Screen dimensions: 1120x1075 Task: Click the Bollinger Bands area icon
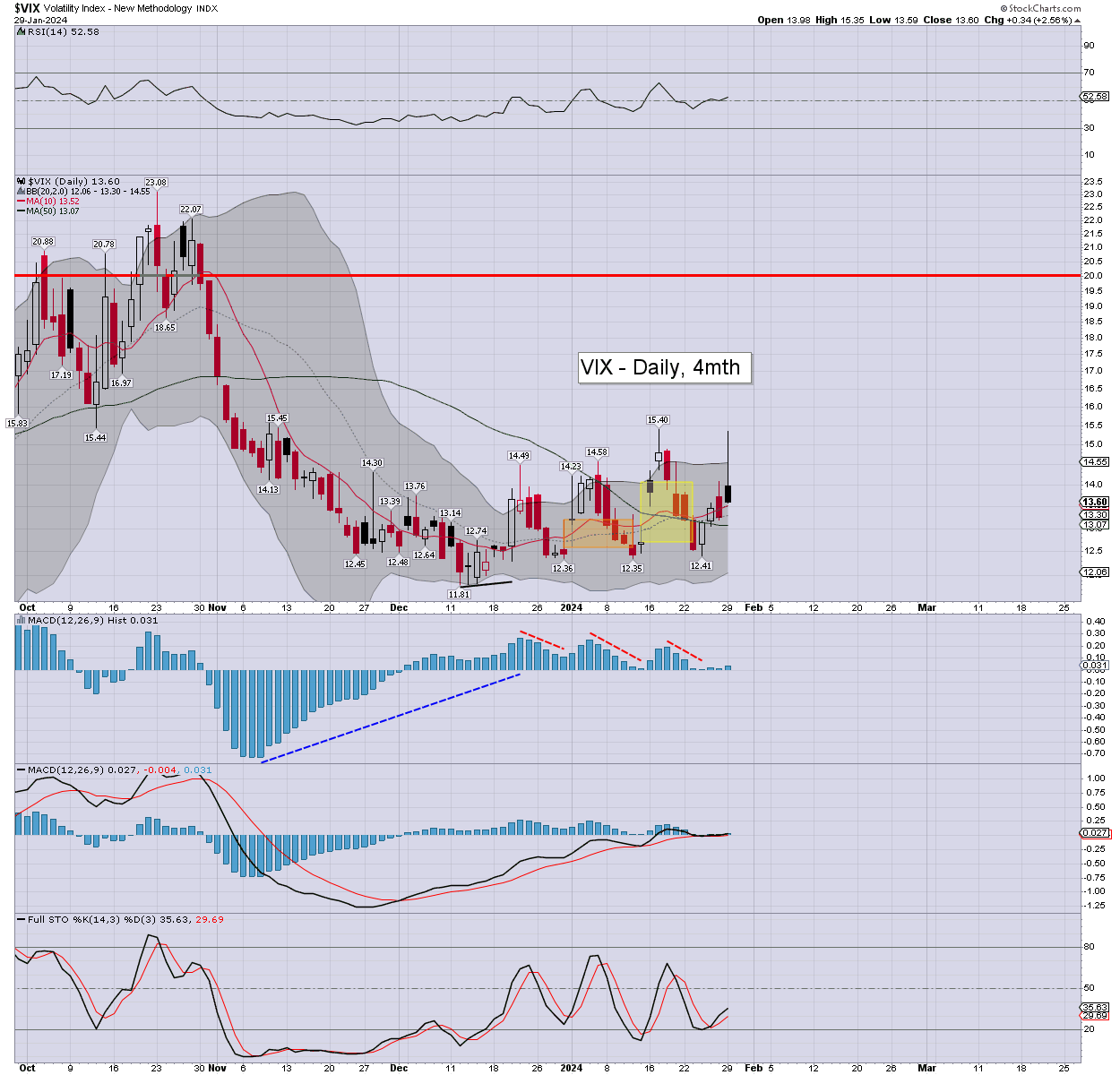click(x=21, y=191)
